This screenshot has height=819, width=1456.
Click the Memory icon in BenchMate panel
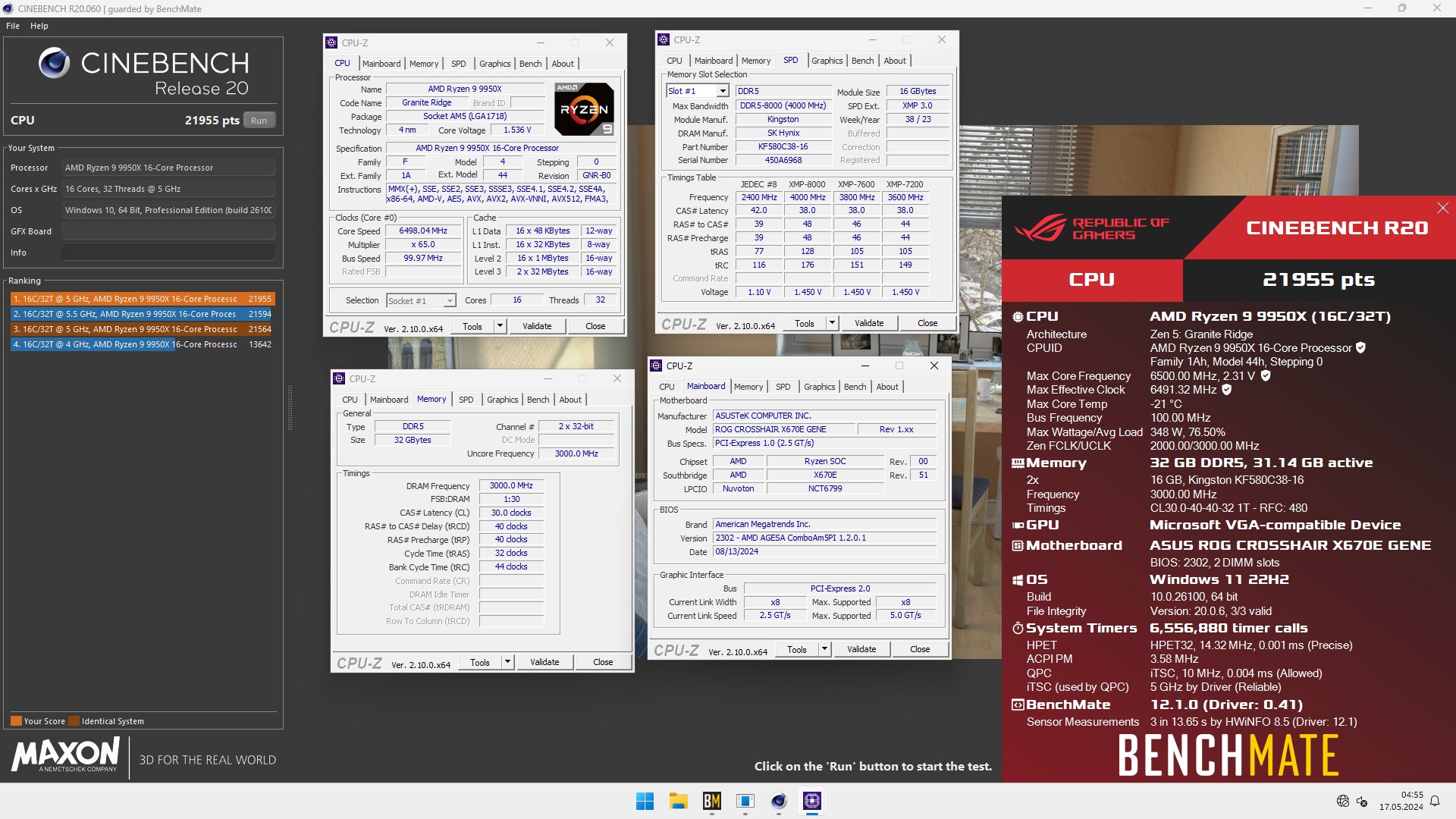point(1018,463)
